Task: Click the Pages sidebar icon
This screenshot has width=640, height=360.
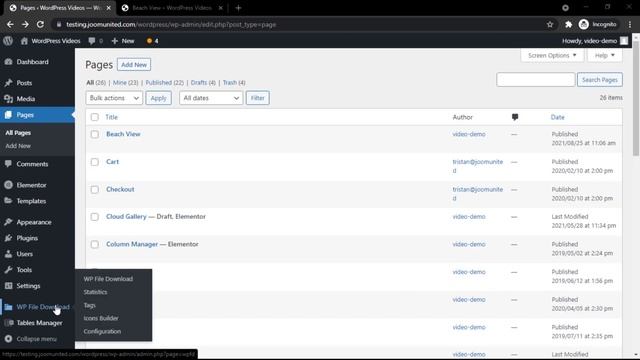Action: pos(8,115)
